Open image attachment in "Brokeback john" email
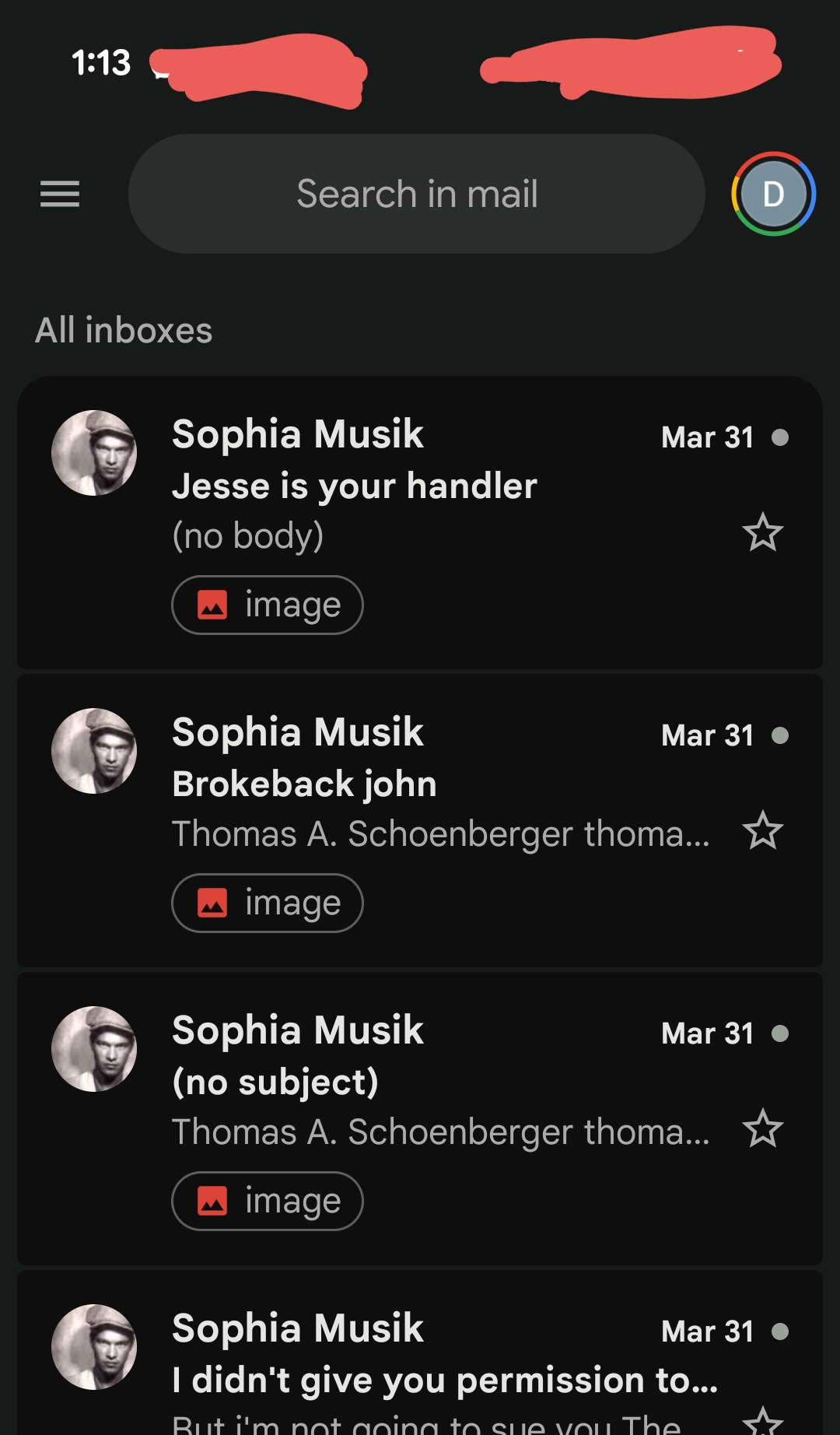 (x=268, y=903)
